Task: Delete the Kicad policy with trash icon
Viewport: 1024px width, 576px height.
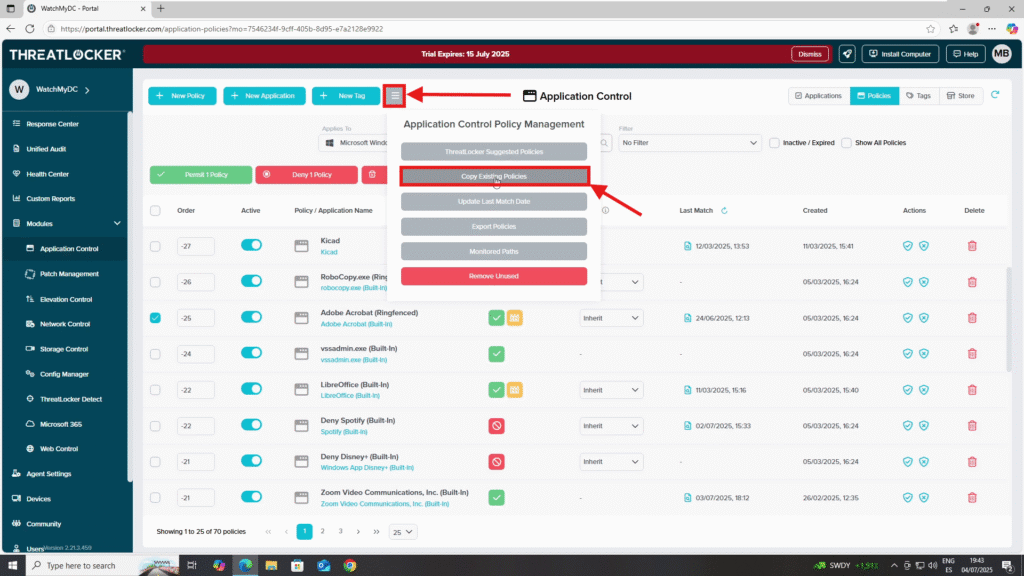Action: click(972, 246)
